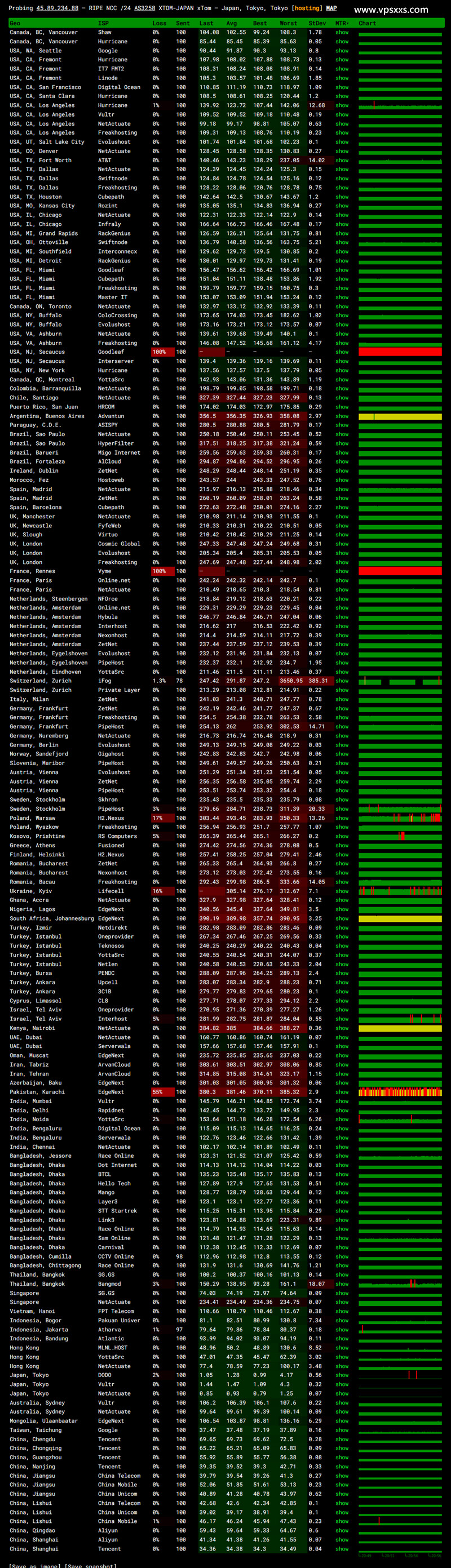Open the MTR show link for Fort Worth AT&T
The image size is (451, 1568).
pyautogui.click(x=342, y=160)
